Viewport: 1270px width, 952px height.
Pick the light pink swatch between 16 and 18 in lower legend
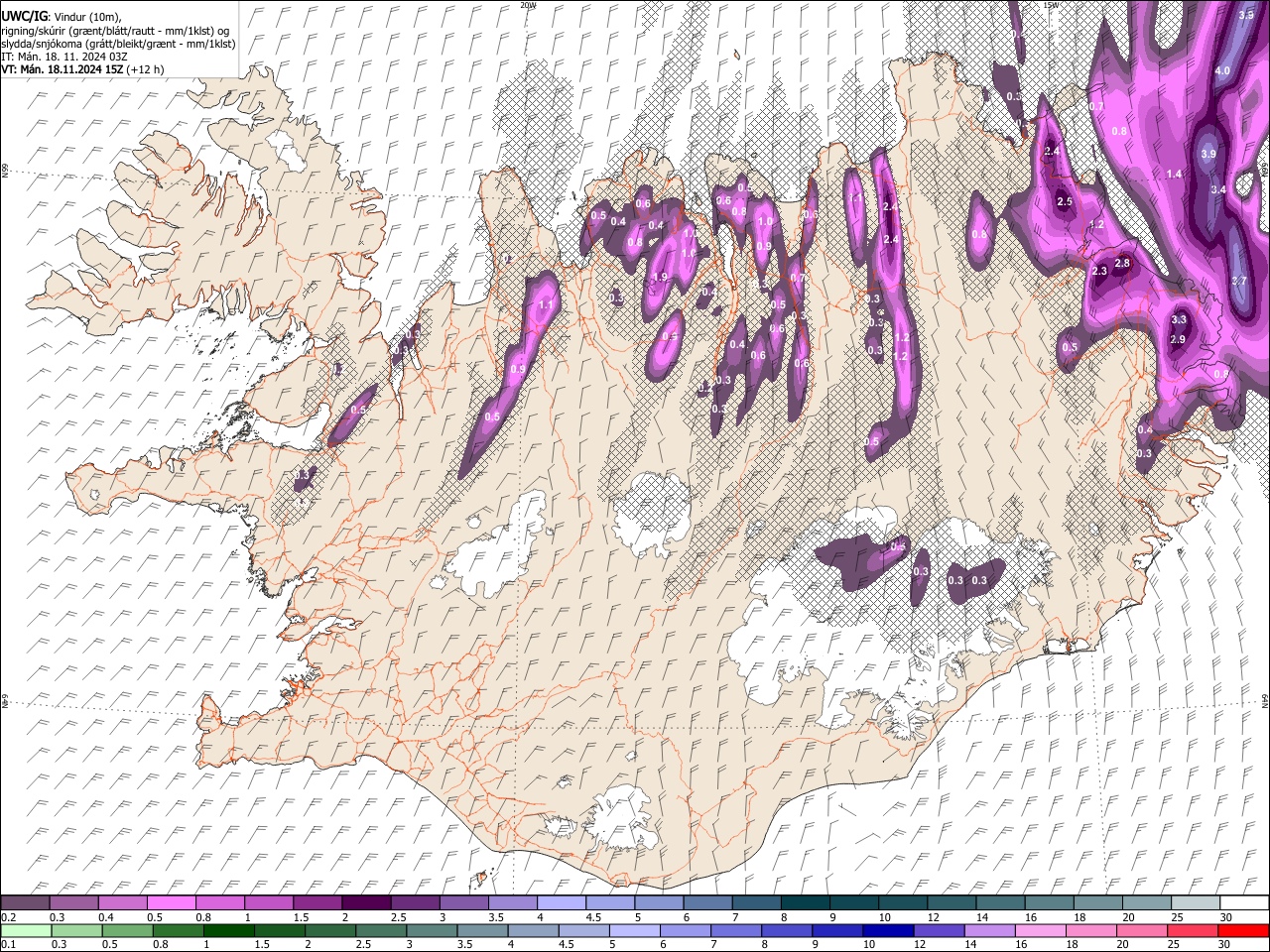[1041, 930]
